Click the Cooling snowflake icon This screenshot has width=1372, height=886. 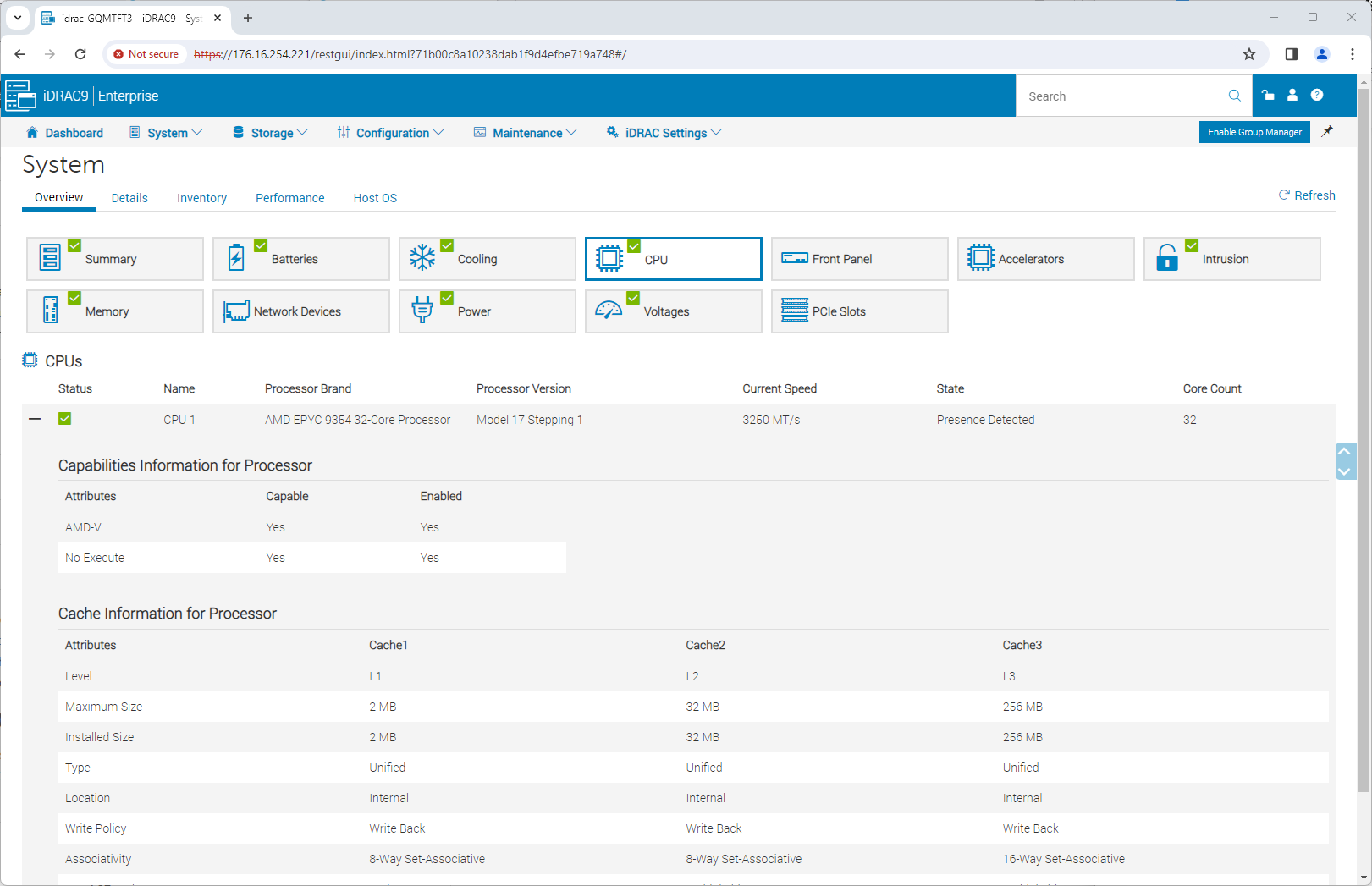coord(422,258)
